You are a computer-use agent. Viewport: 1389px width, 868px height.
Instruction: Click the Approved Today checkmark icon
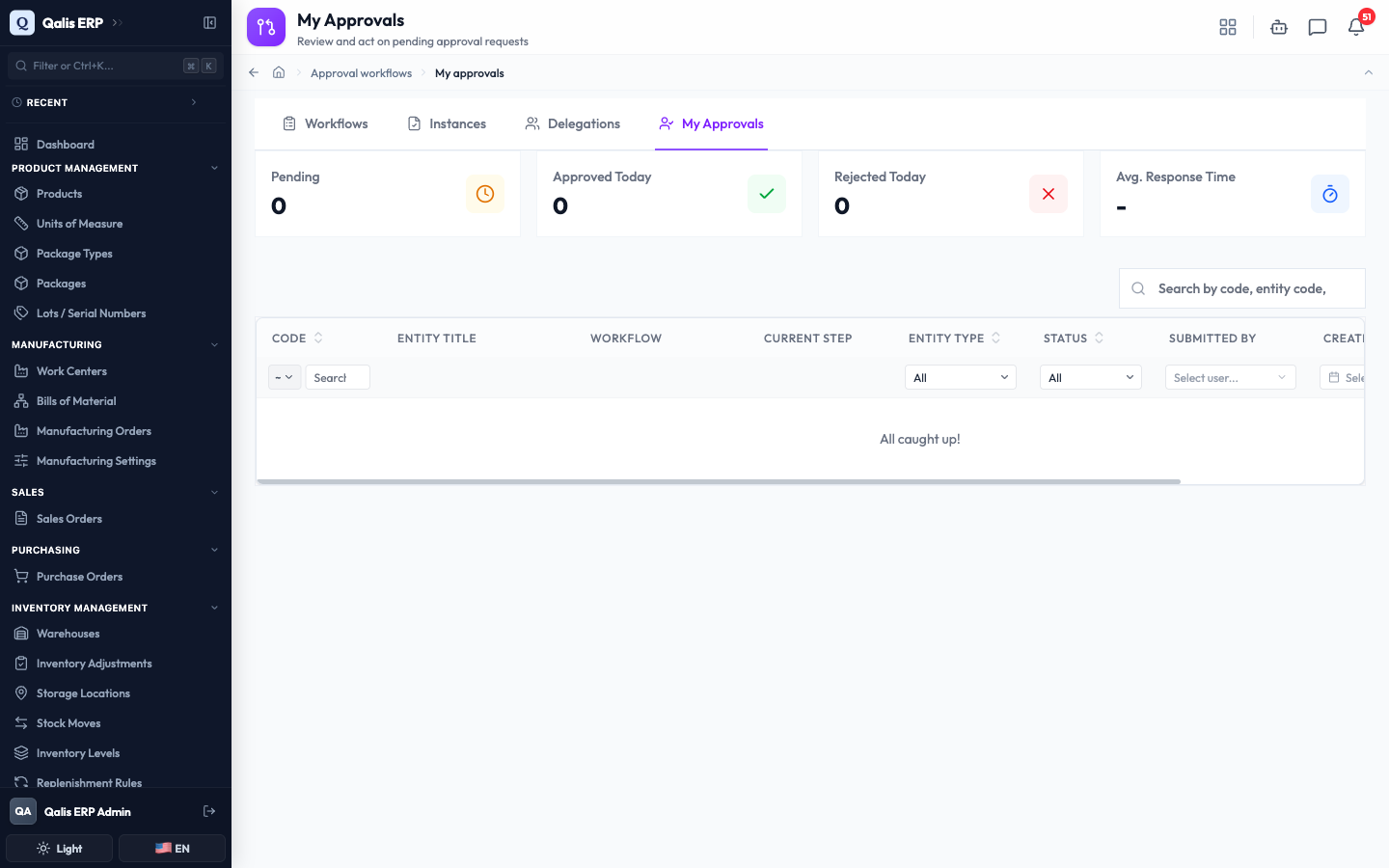pos(767,194)
